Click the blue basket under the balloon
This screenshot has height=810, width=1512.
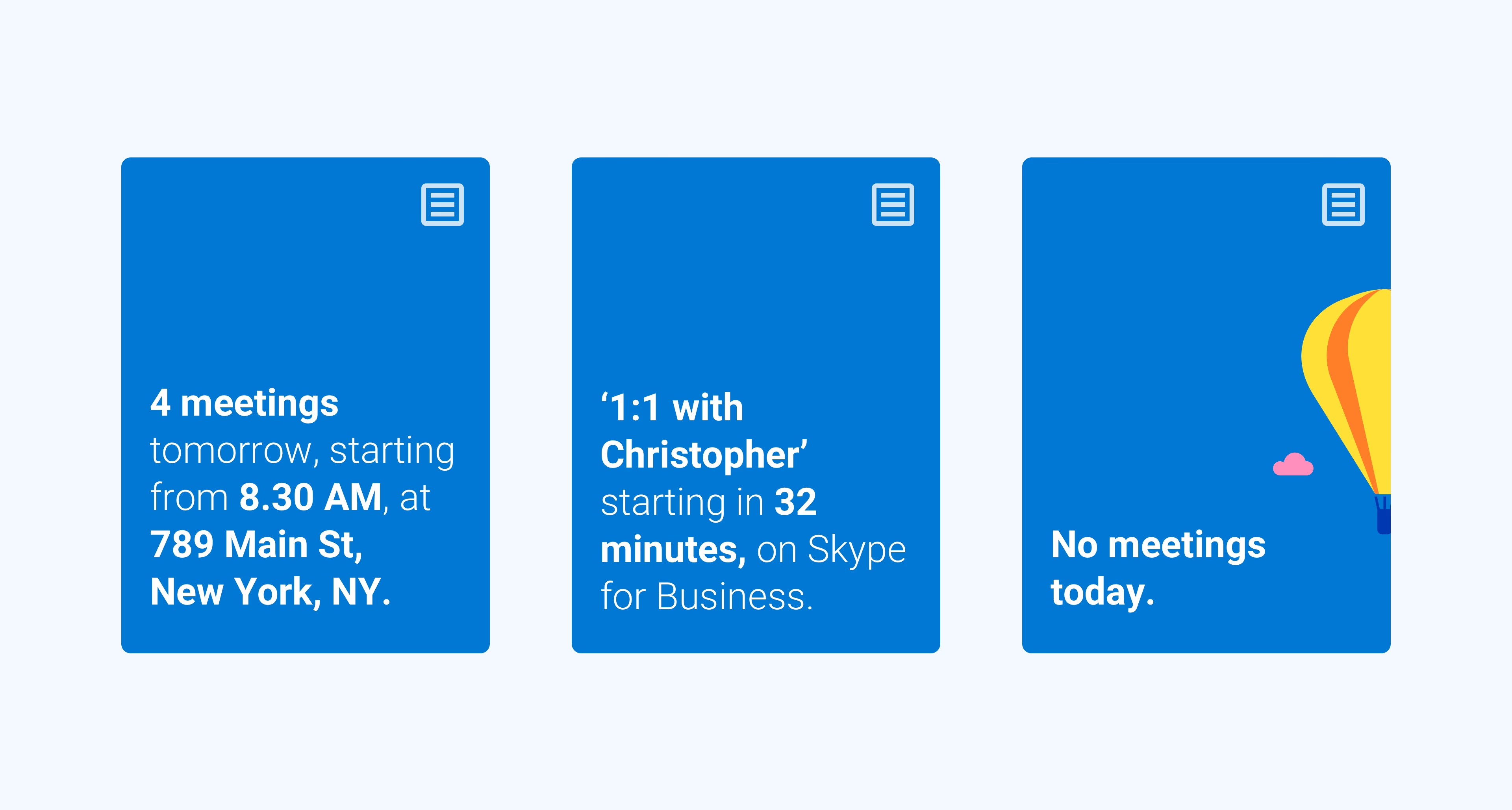[1384, 519]
